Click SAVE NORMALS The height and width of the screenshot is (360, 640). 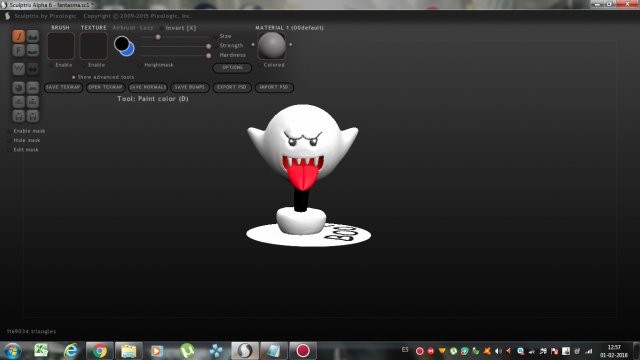click(148, 87)
